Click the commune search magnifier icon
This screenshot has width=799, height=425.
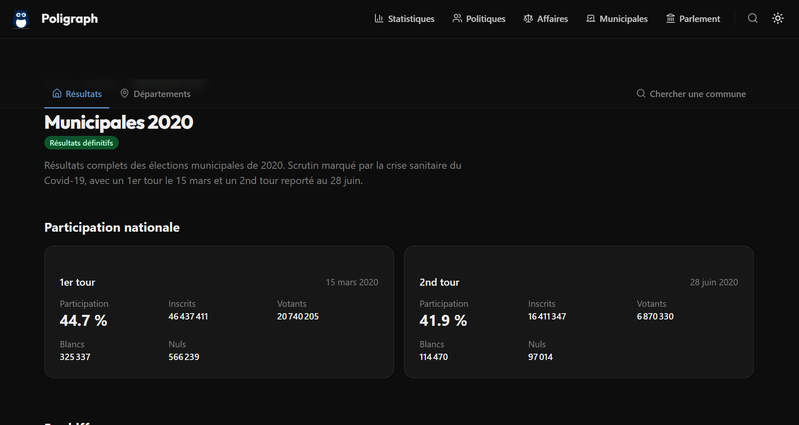(641, 93)
